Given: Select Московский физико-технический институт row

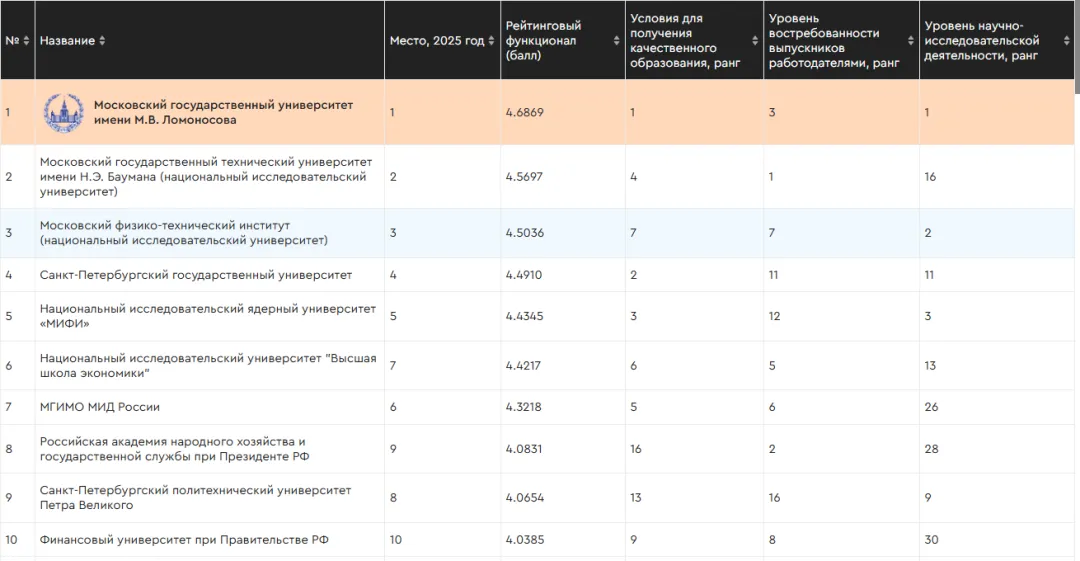Looking at the screenshot, I should [537, 233].
